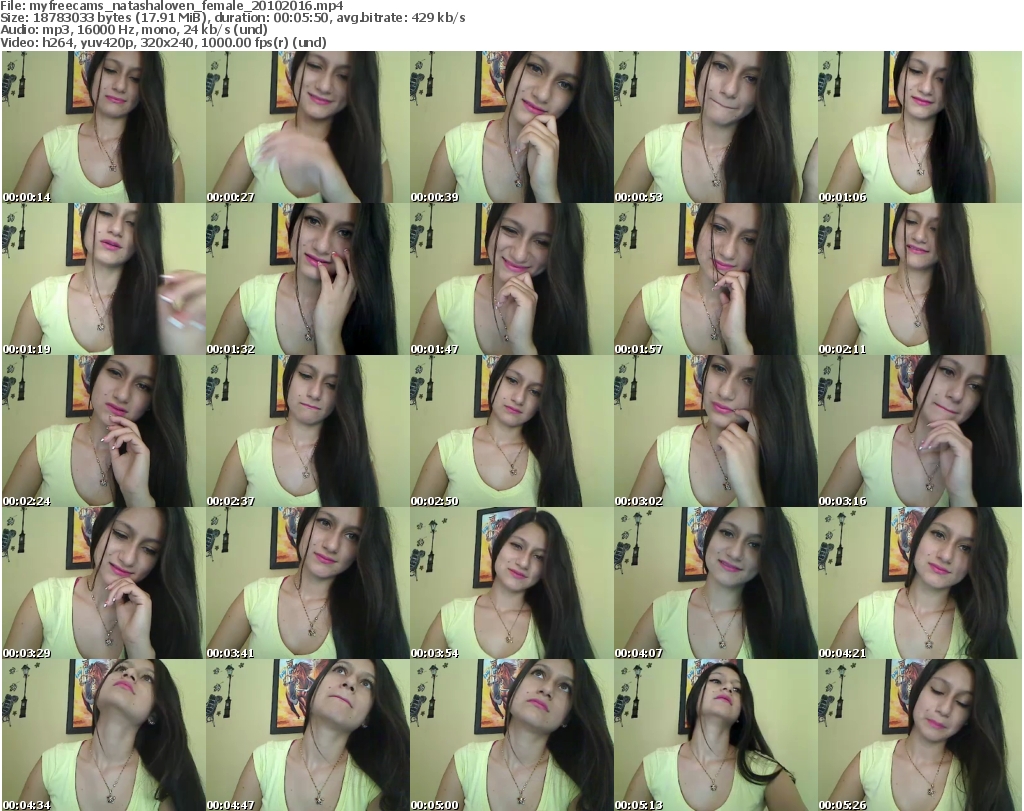Open the frame at 00:01:19
Image resolution: width=1024 pixels, height=811 pixels.
[x=104, y=279]
